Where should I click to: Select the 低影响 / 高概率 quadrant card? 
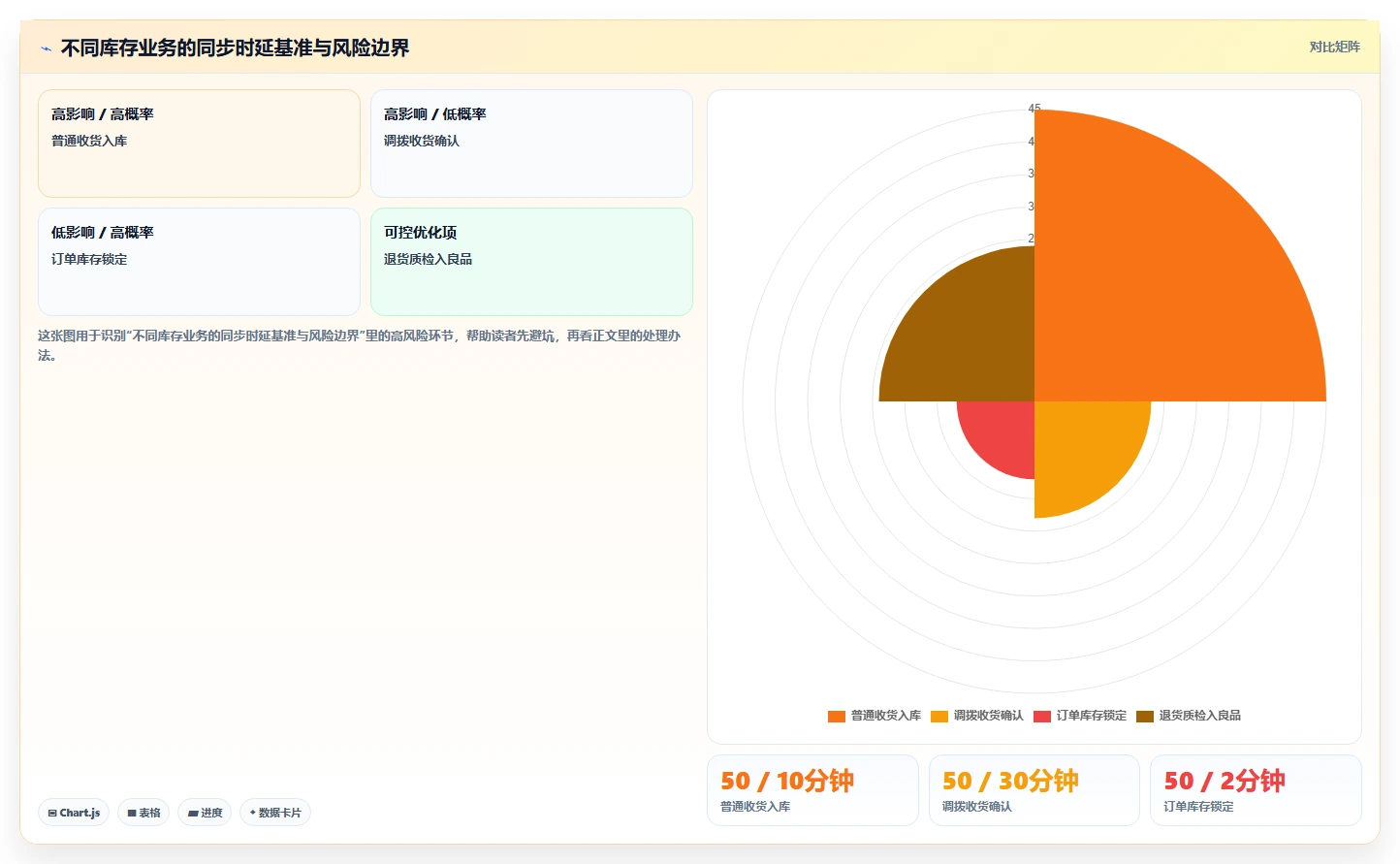pyautogui.click(x=199, y=262)
